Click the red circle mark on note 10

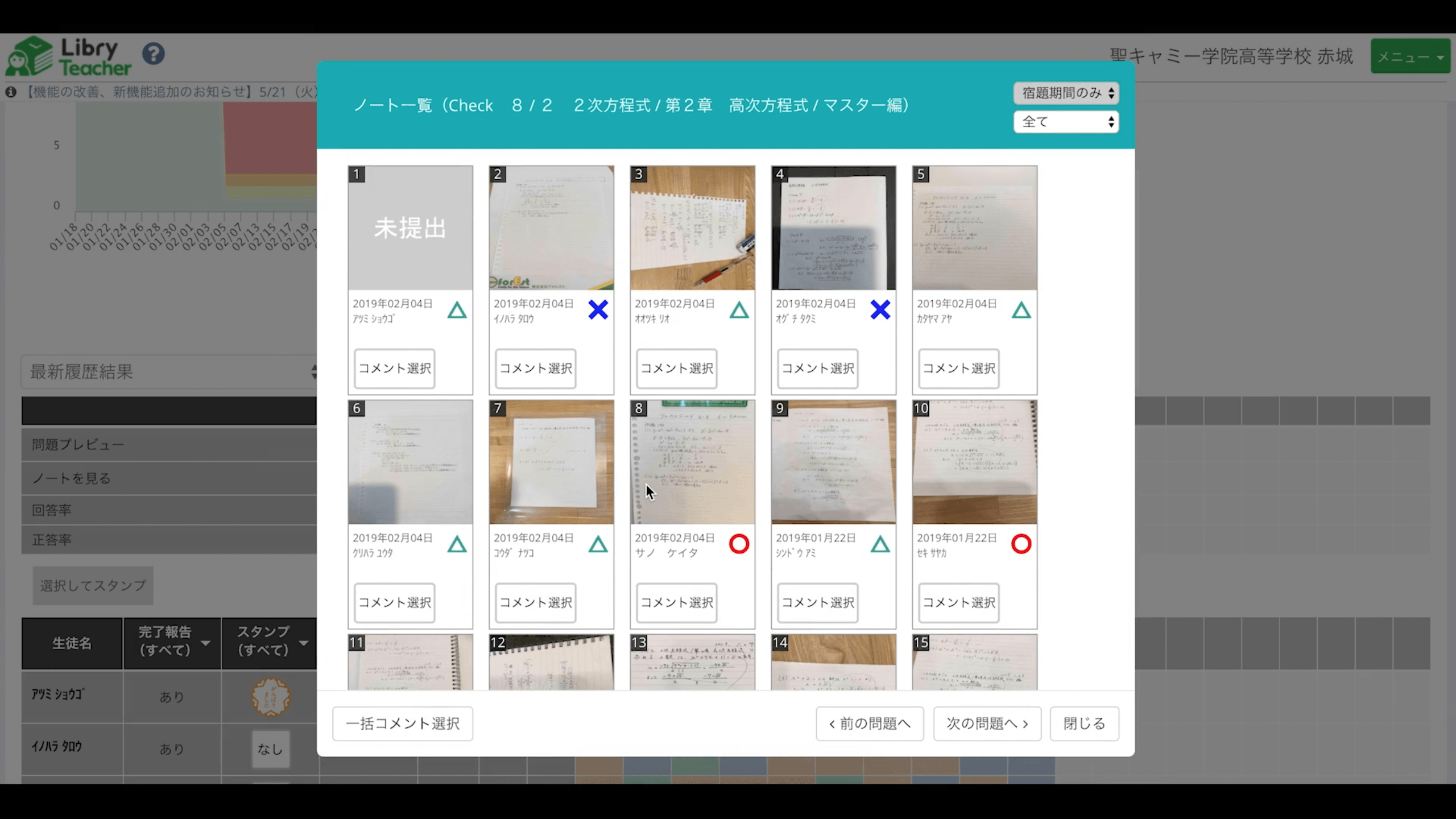point(1021,544)
